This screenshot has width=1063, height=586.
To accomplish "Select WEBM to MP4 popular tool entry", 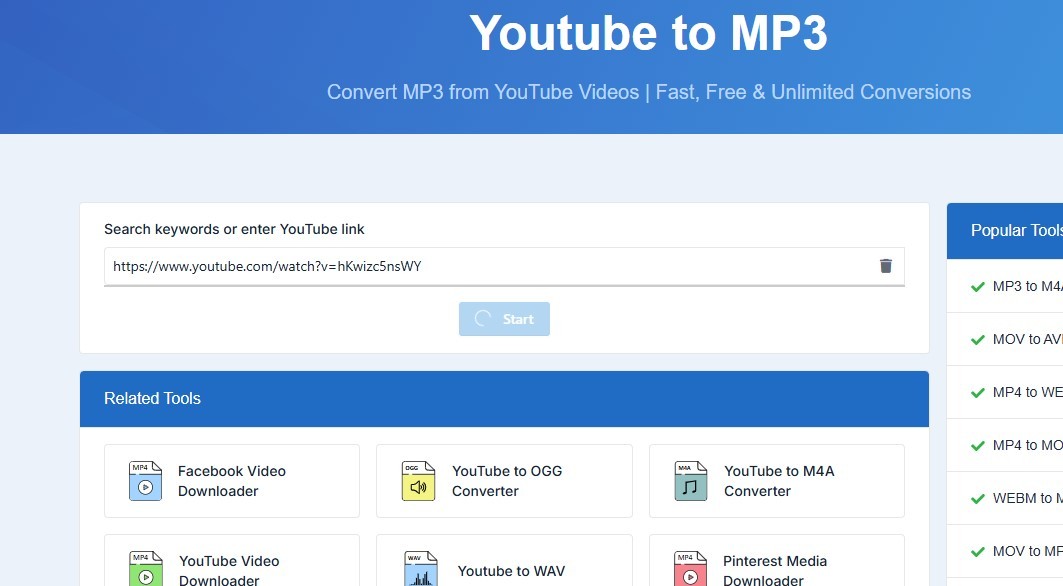I will point(1005,498).
